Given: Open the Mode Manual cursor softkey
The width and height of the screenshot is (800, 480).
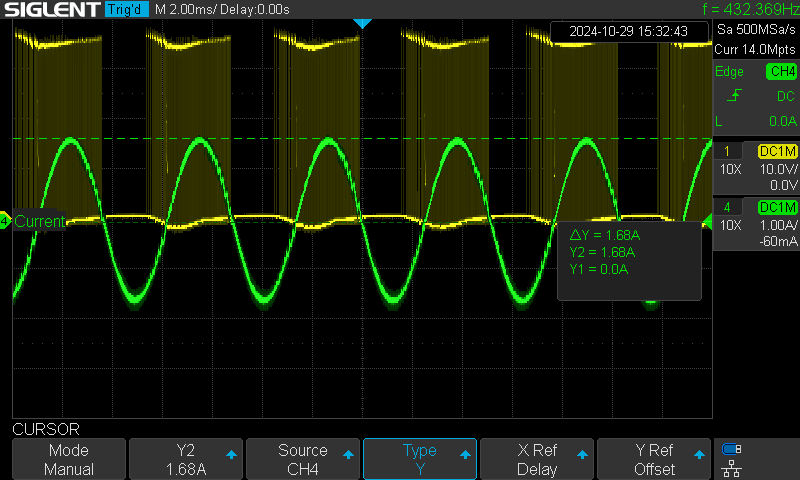Looking at the screenshot, I should [x=69, y=459].
